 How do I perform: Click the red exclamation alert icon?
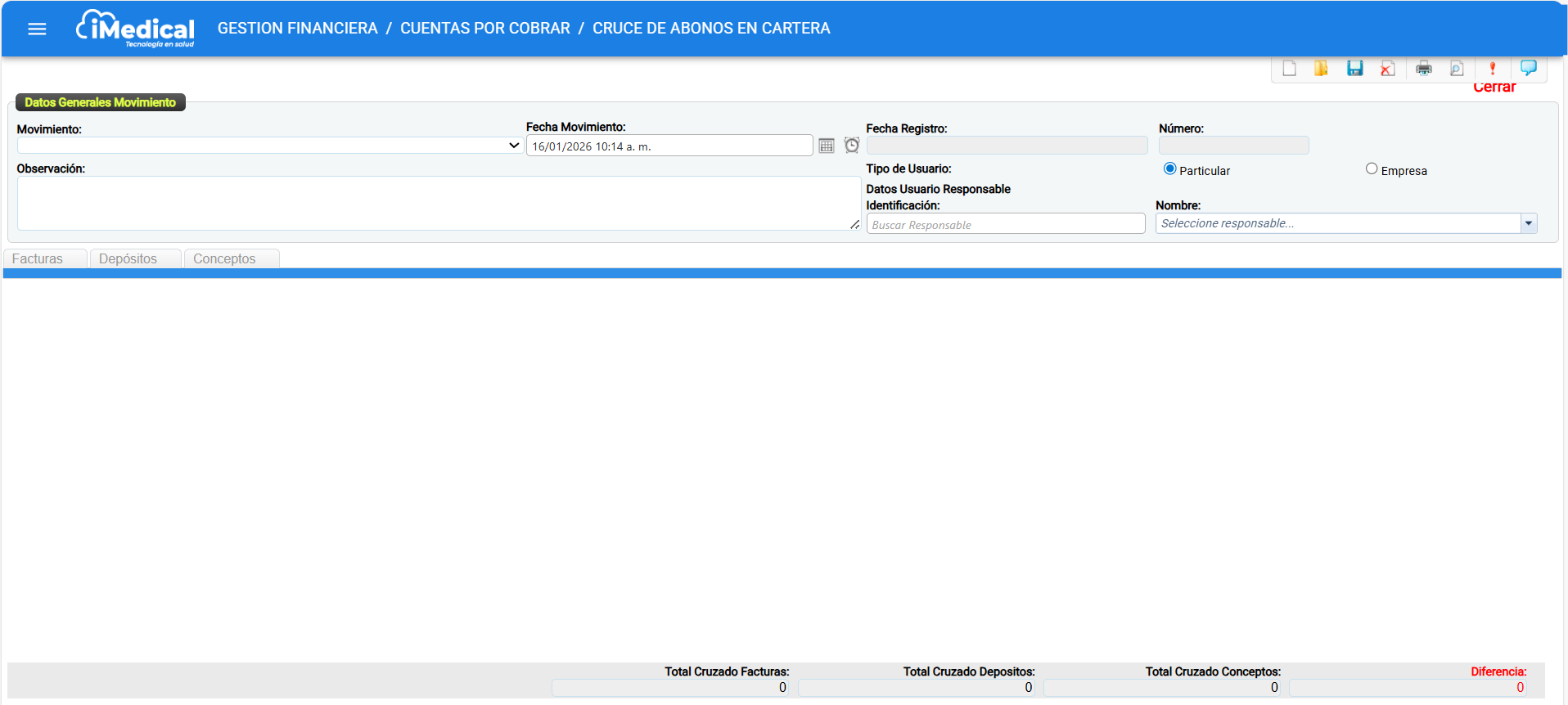pyautogui.click(x=1492, y=69)
